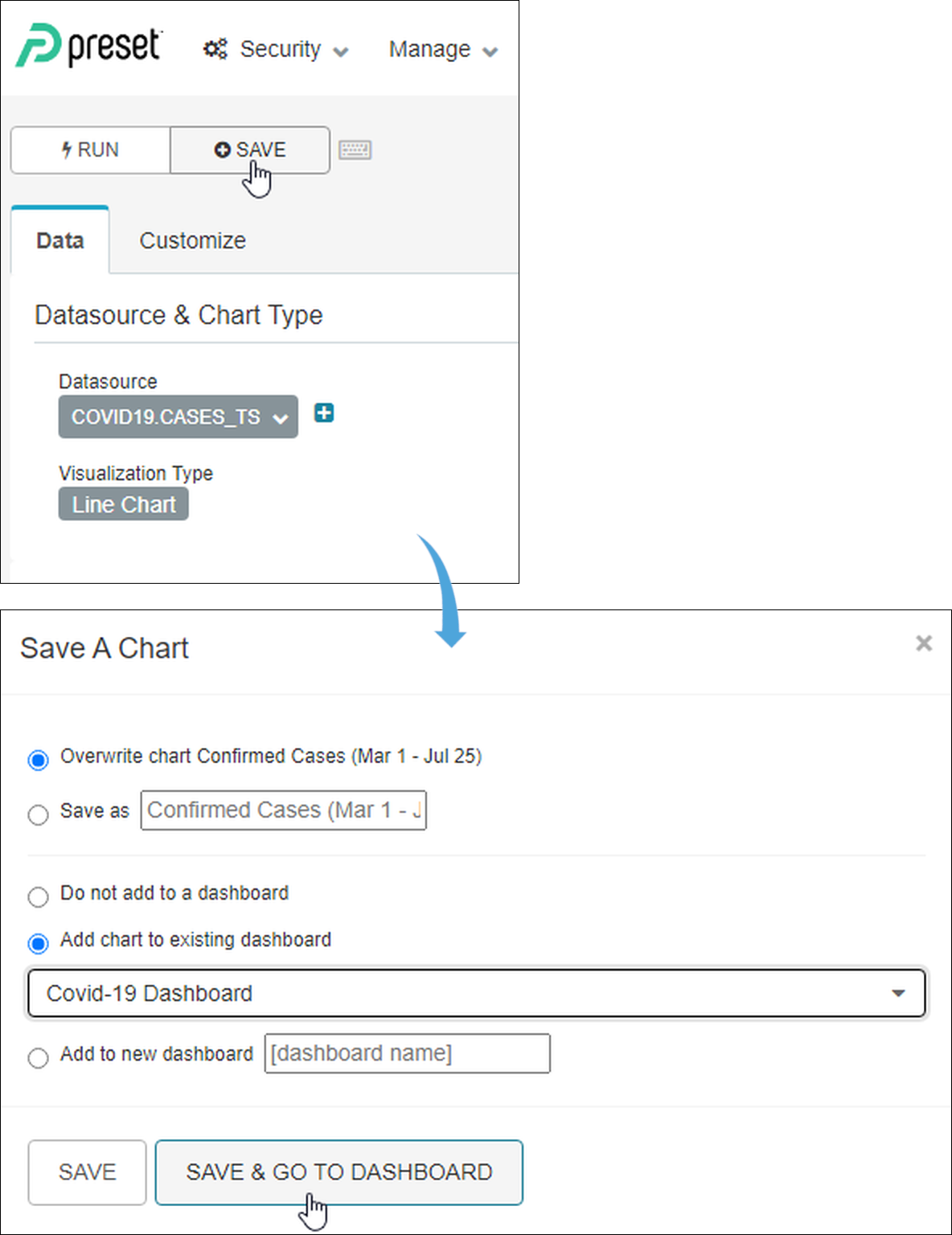952x1235 pixels.
Task: Click SAVE in the Save A Chart dialog
Action: click(87, 1172)
